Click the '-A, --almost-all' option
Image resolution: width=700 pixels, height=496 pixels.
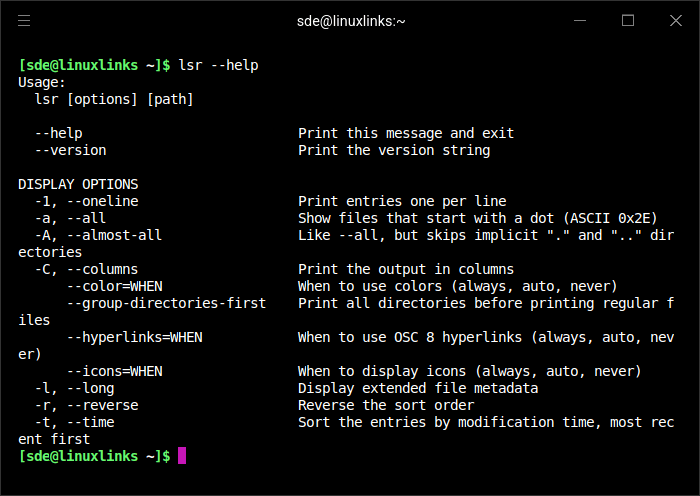click(x=98, y=235)
